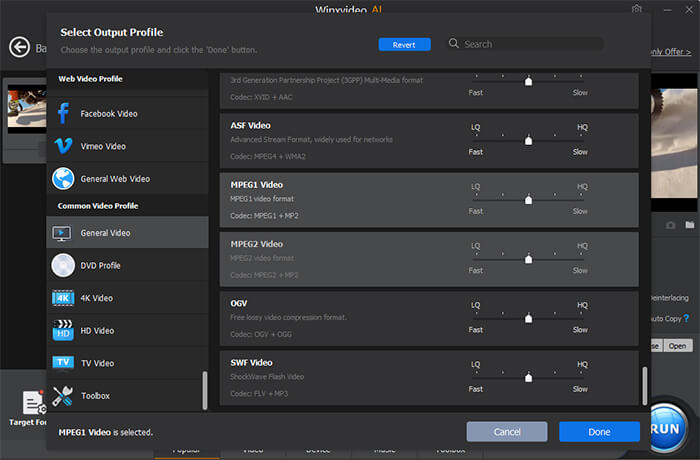This screenshot has height=460, width=700.
Task: Confirm selection with Done button
Action: 599,432
